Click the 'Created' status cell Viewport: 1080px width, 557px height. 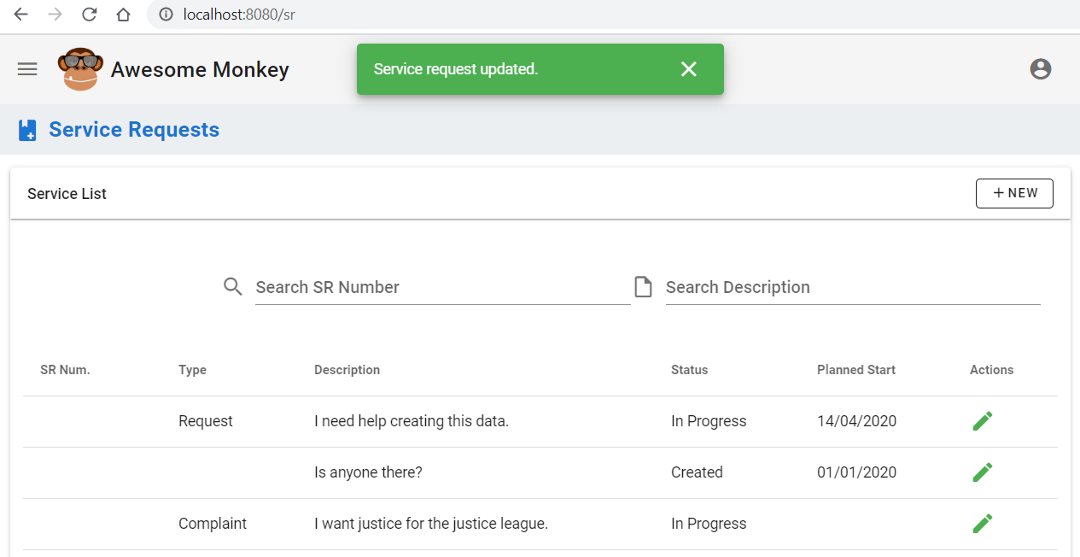click(x=696, y=472)
